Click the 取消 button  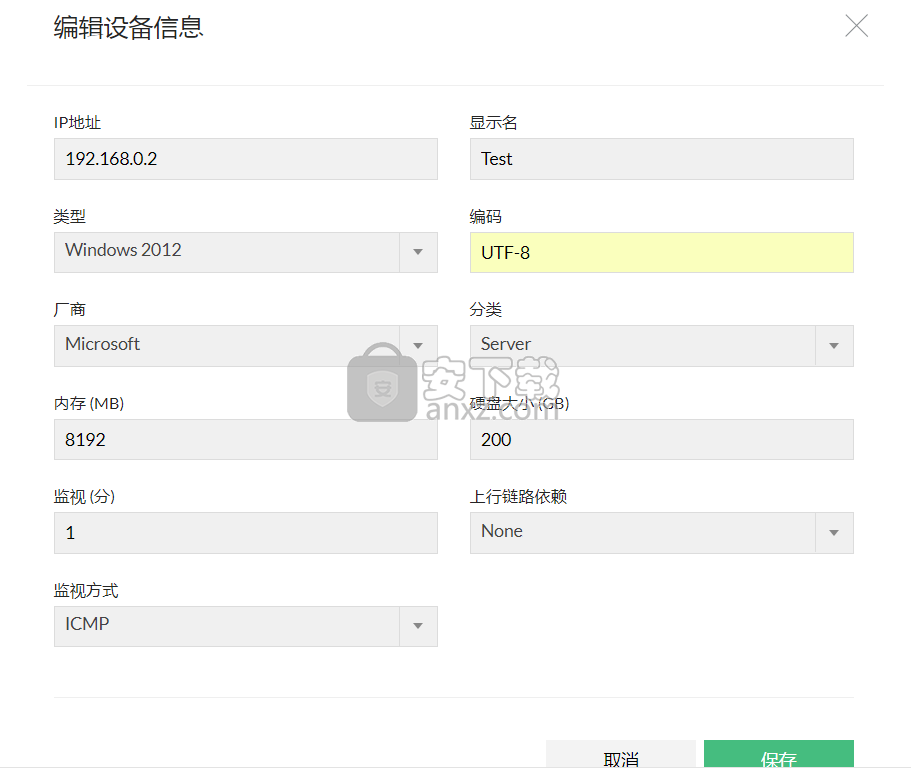(621, 754)
